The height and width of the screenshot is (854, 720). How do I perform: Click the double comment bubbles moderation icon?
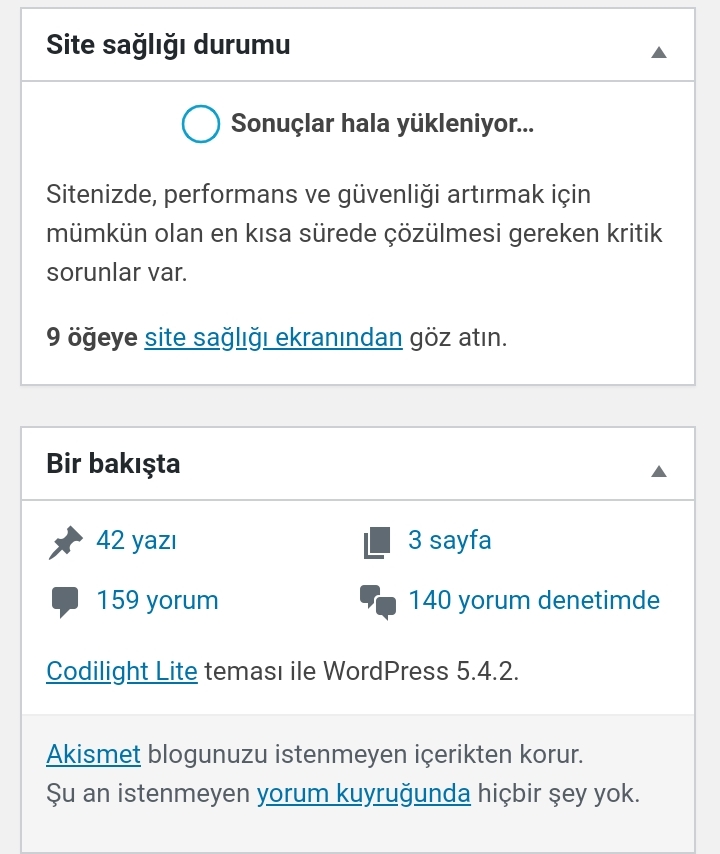click(377, 602)
